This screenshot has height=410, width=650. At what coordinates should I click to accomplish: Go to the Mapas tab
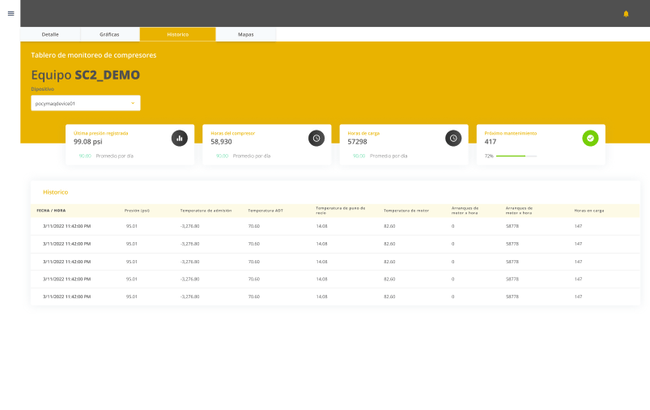tap(245, 34)
